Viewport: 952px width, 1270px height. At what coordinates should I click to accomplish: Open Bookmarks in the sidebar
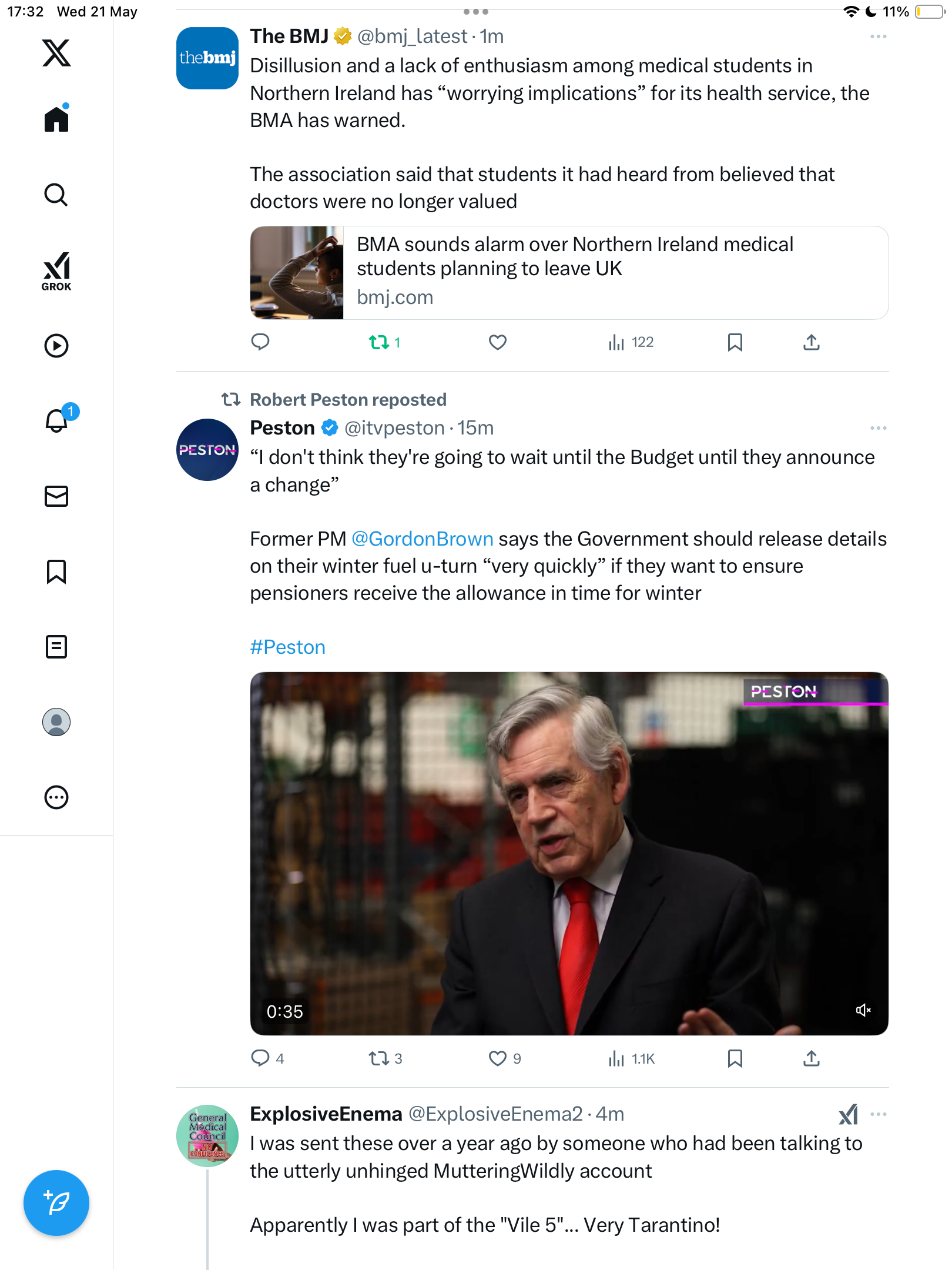pos(56,571)
